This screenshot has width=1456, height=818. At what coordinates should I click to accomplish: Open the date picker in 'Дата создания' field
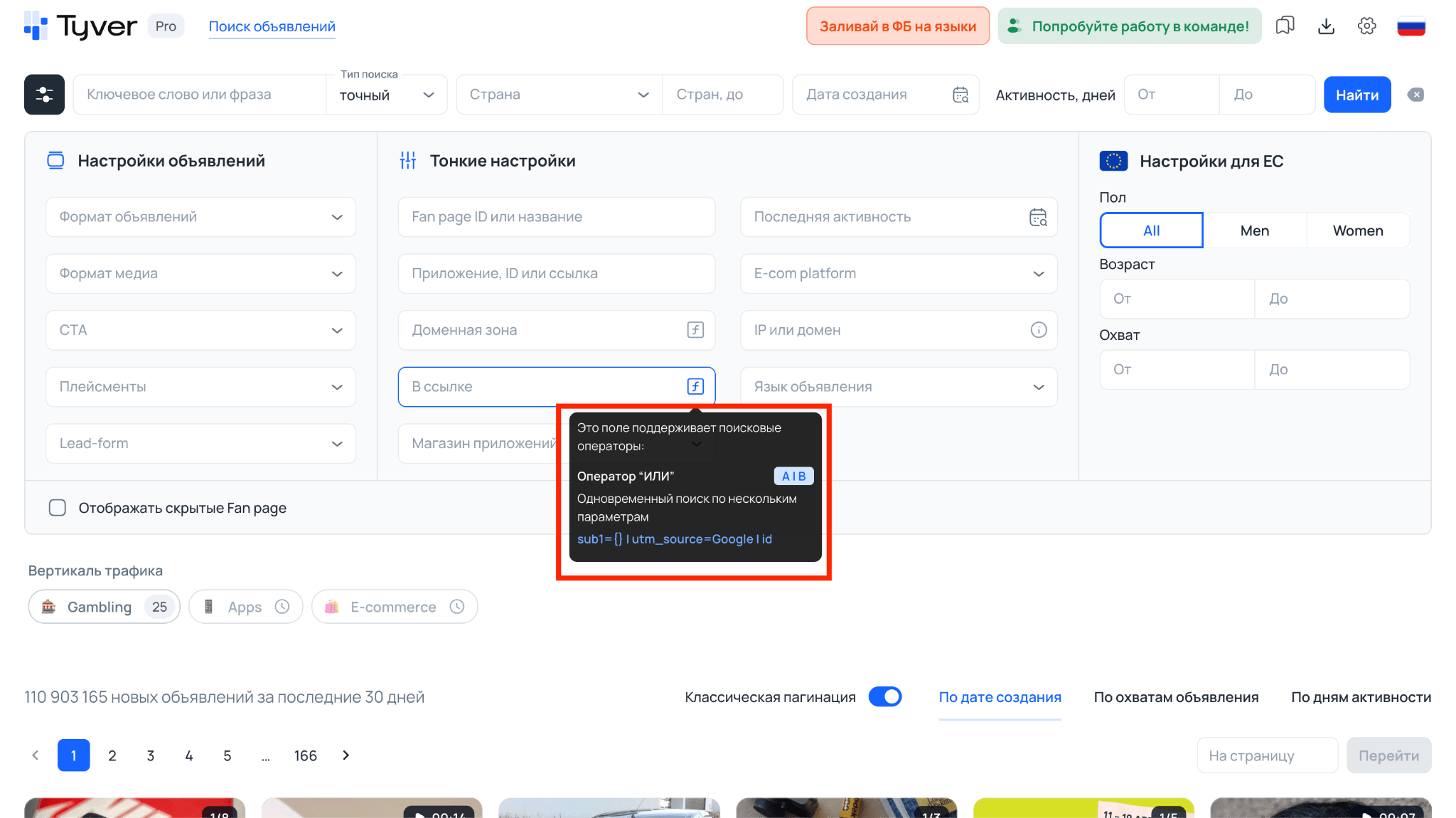click(x=960, y=94)
